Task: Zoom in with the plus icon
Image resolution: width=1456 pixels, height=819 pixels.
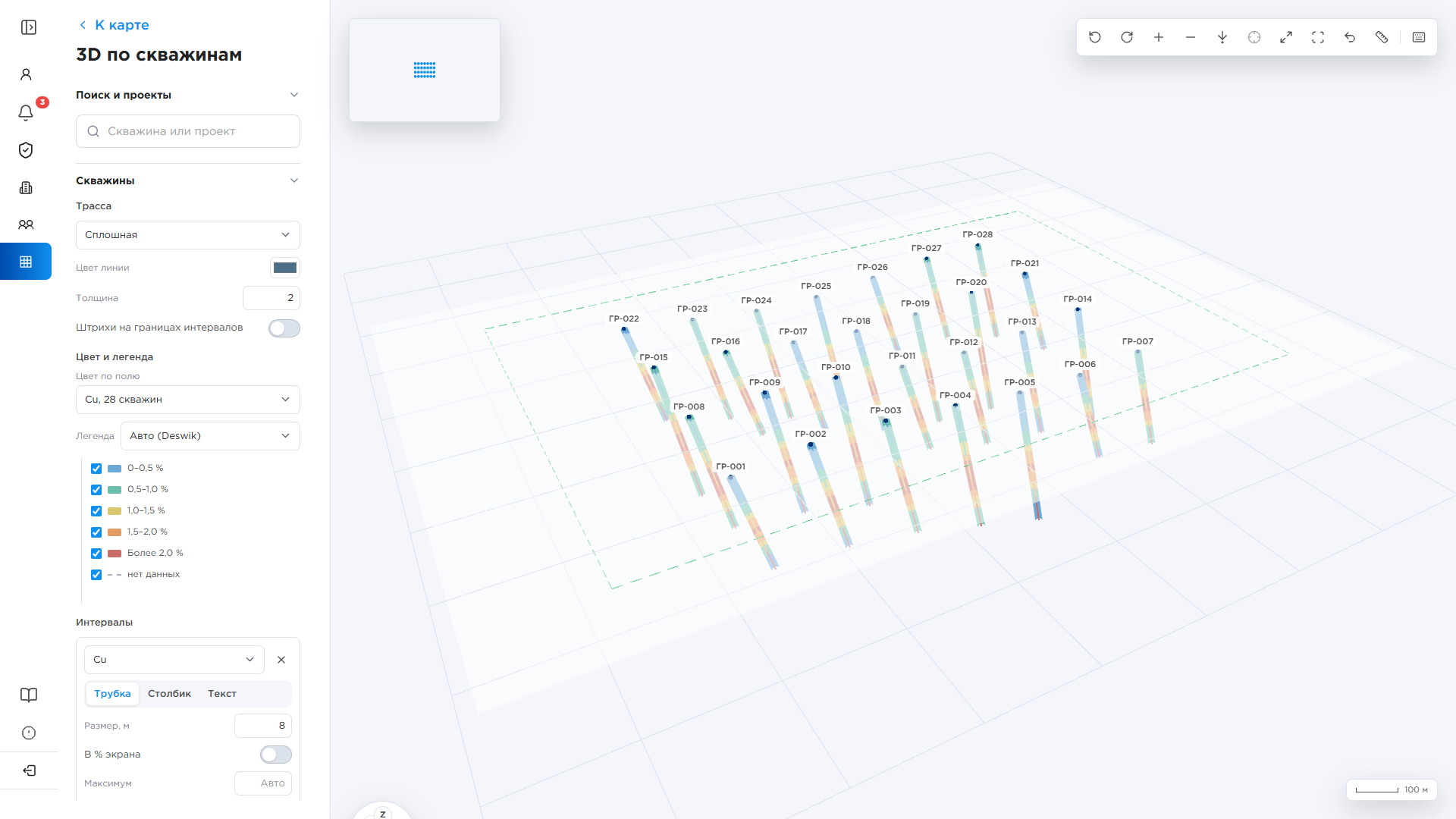Action: [1159, 37]
